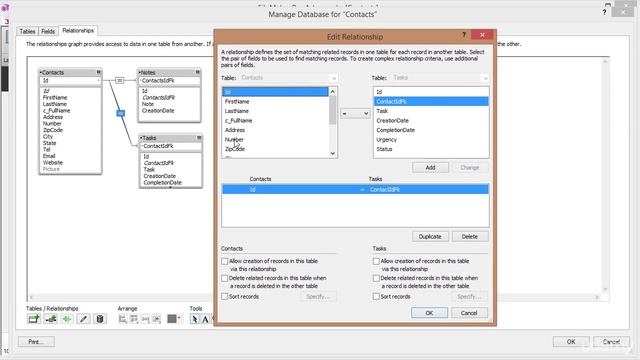Click Specify button under Tasks sort

(x=469, y=296)
